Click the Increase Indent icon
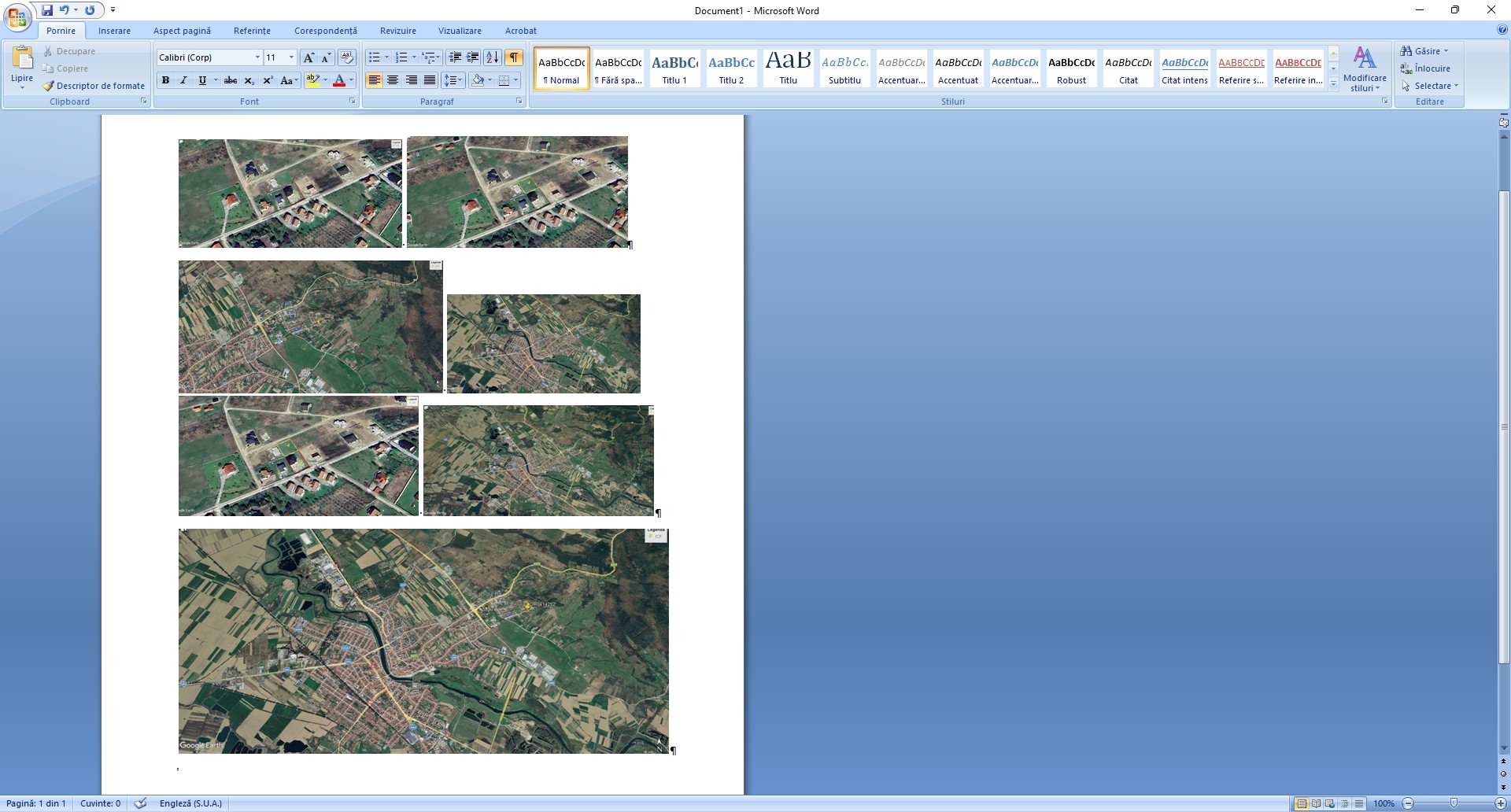1511x812 pixels. [x=473, y=57]
